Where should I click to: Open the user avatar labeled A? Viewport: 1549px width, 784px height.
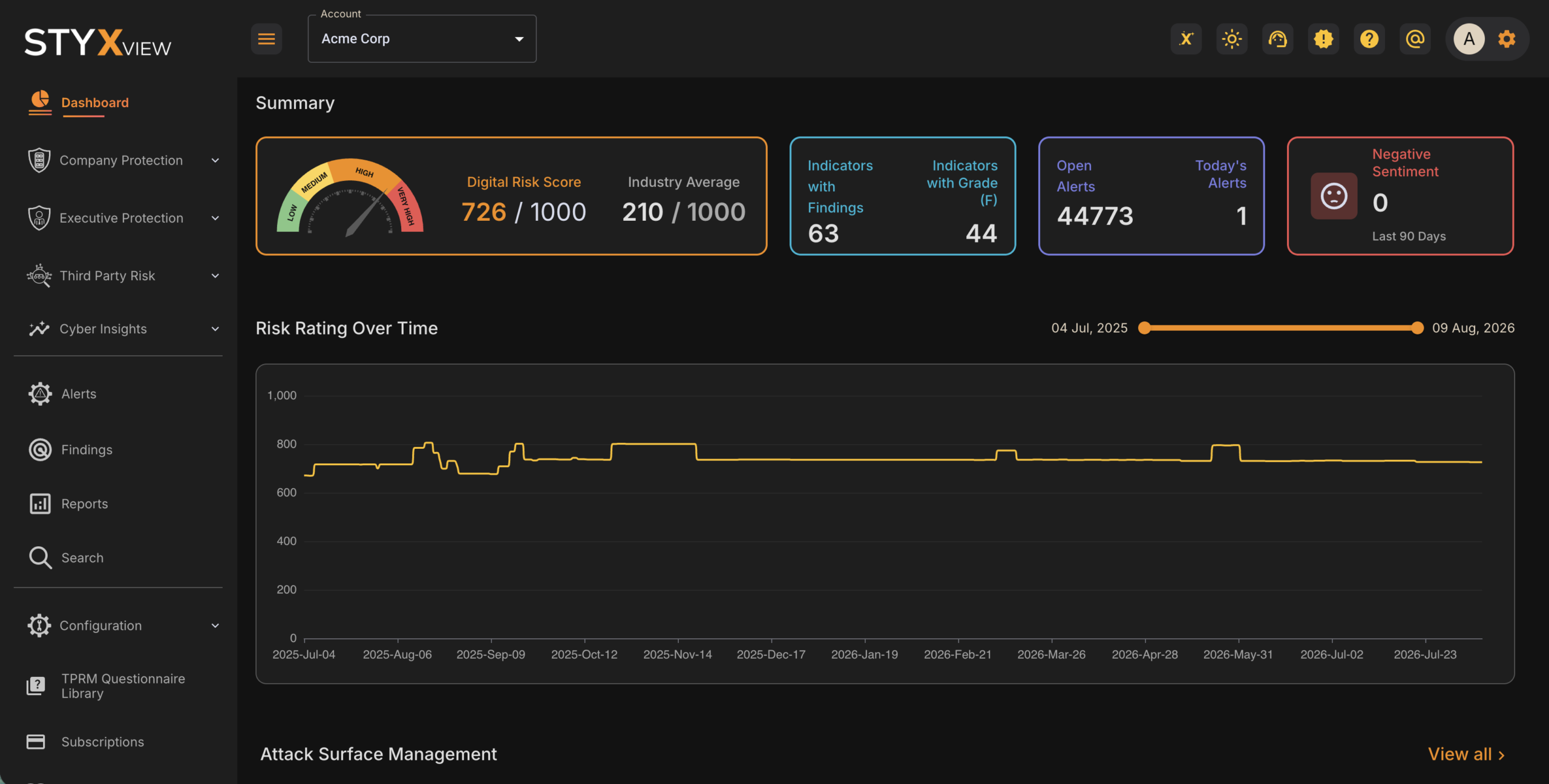pos(1469,39)
